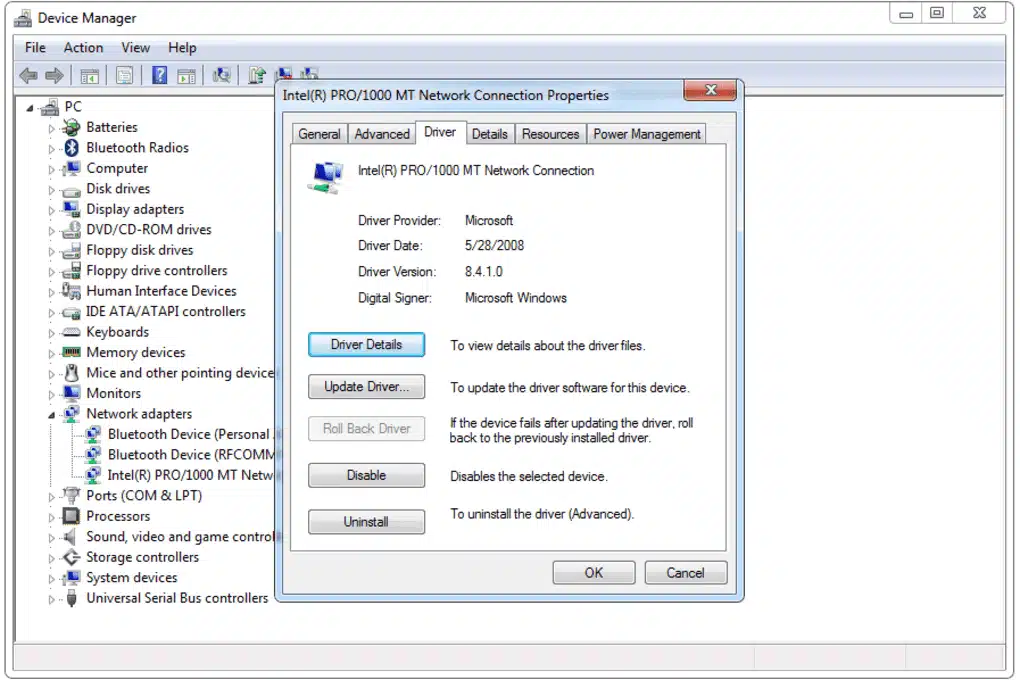The width and height of the screenshot is (1020, 680).
Task: Expand the Disk drives node arrow
Action: pyautogui.click(x=51, y=190)
